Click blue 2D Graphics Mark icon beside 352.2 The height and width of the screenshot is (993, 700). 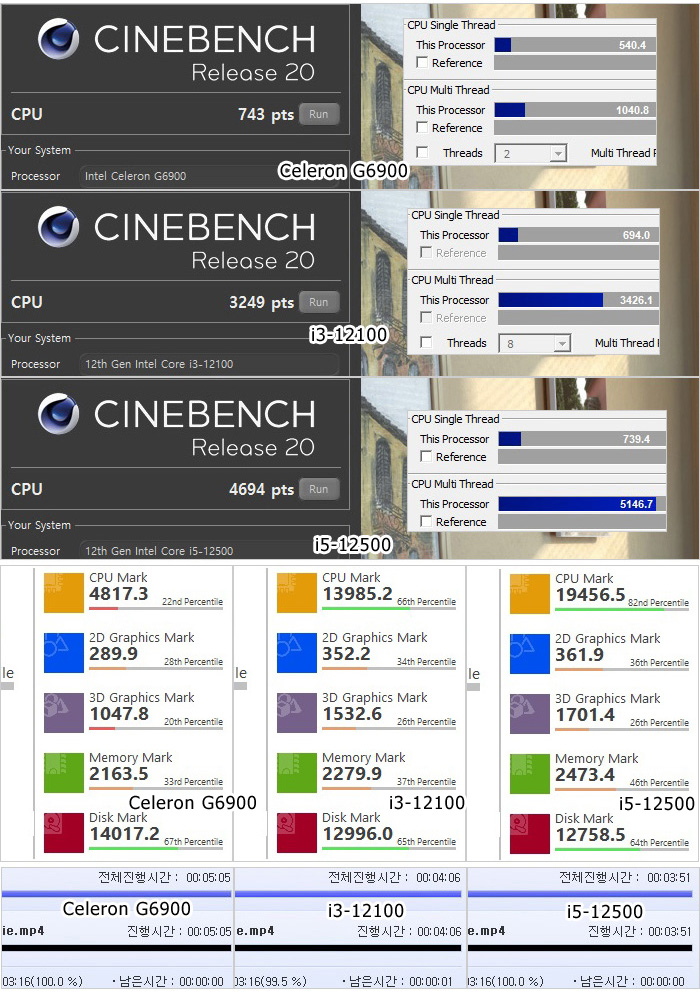coord(296,652)
